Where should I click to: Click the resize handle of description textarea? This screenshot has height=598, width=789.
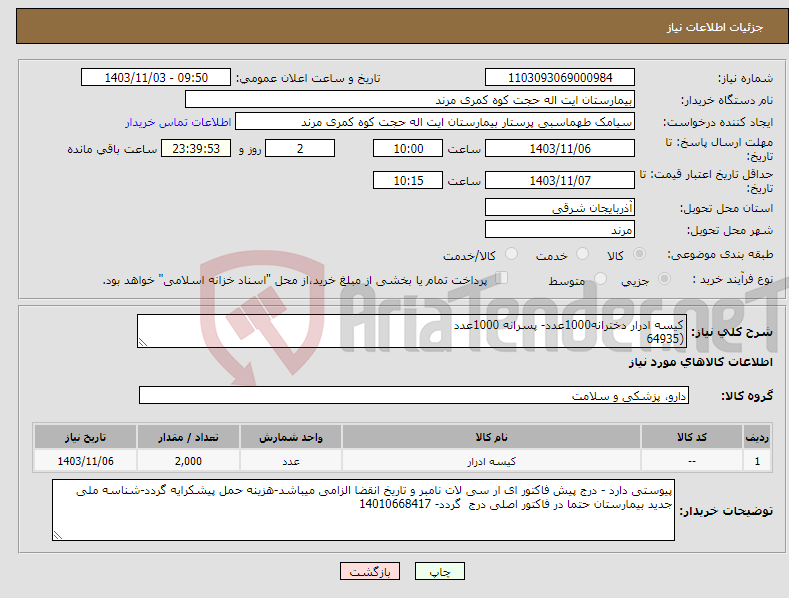click(143, 342)
